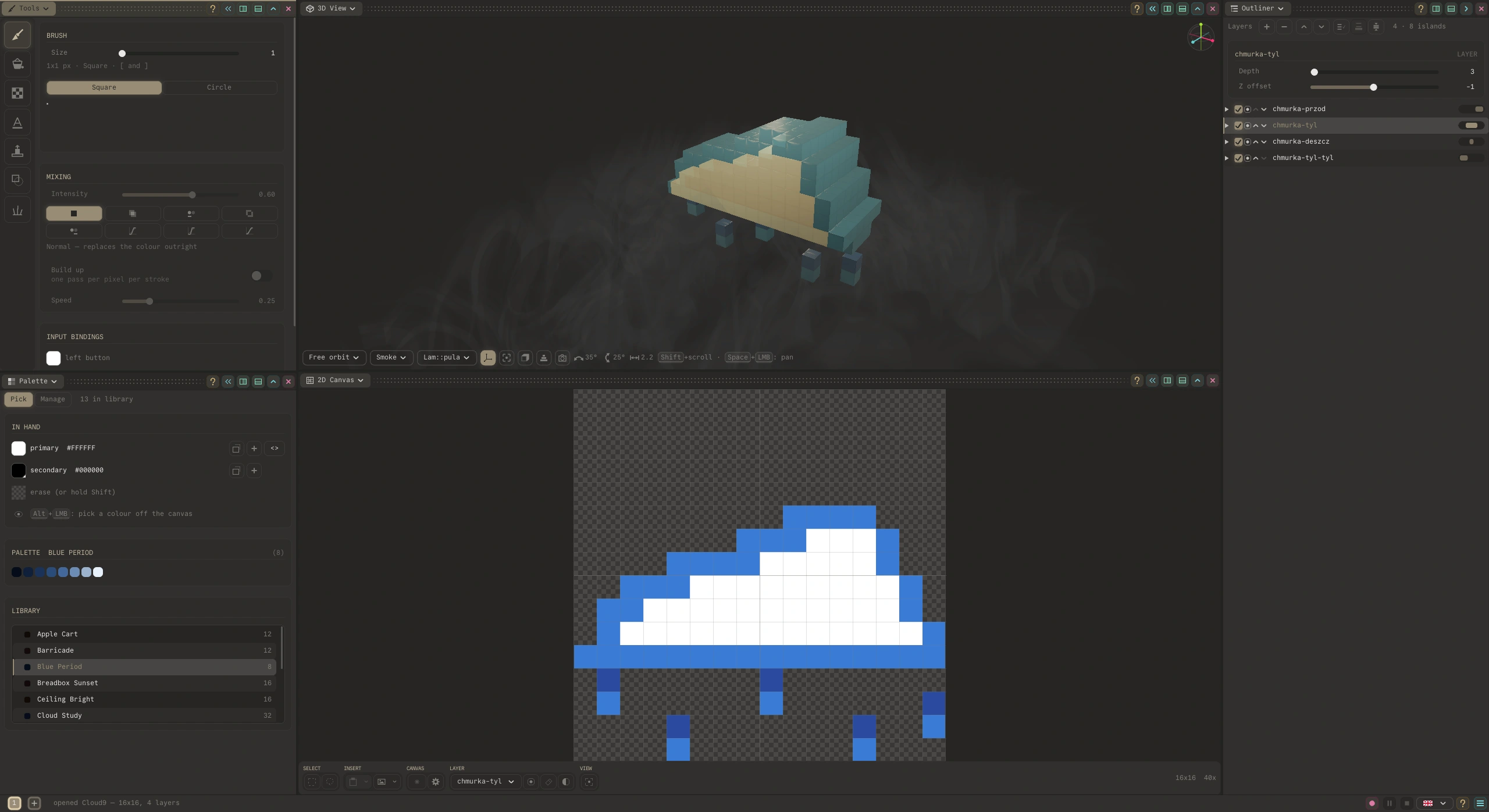The height and width of the screenshot is (812, 1489).
Task: Select the Square brush shape button
Action: click(x=104, y=87)
